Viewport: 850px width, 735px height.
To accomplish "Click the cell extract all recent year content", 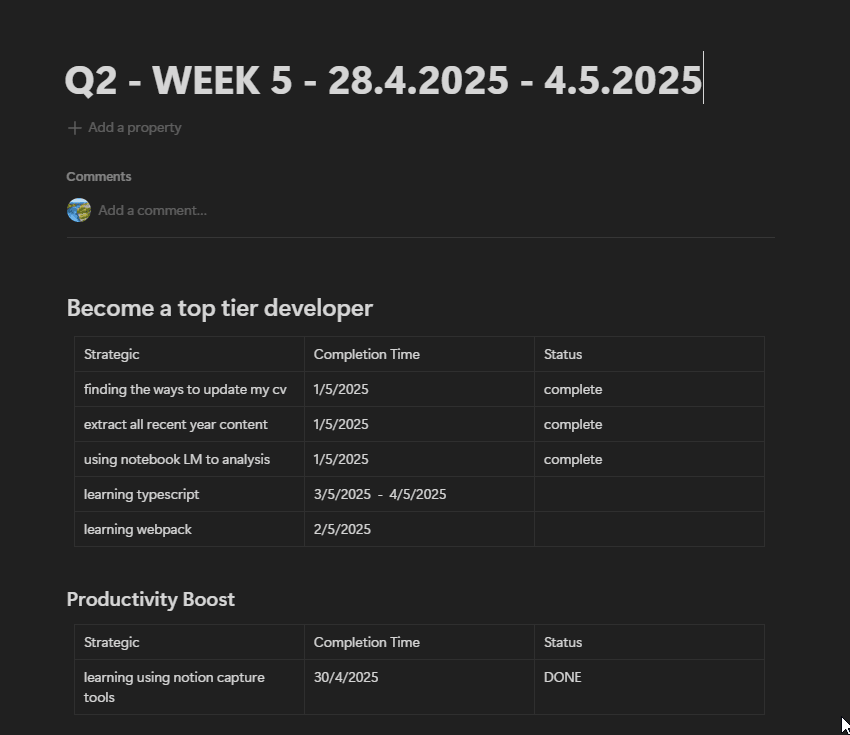I will tap(175, 424).
